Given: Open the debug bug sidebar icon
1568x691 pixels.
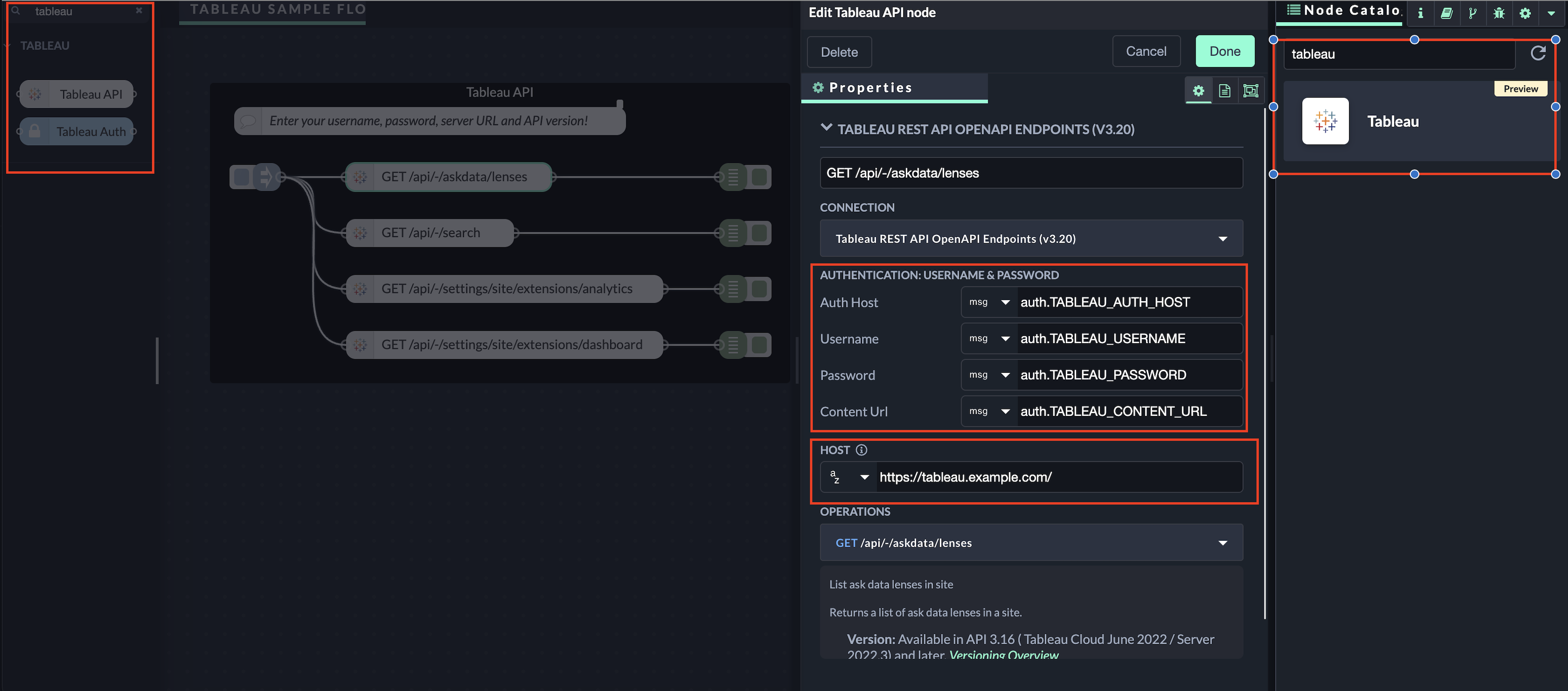Looking at the screenshot, I should tap(1499, 13).
